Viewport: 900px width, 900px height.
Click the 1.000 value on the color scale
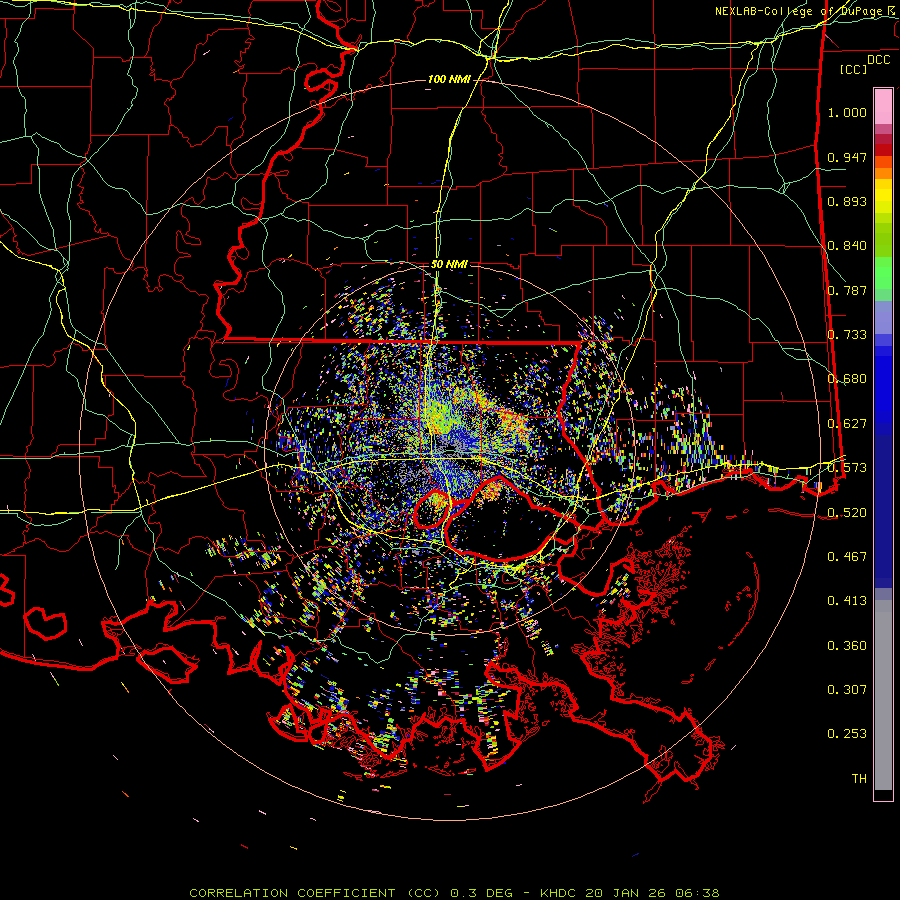[x=847, y=112]
